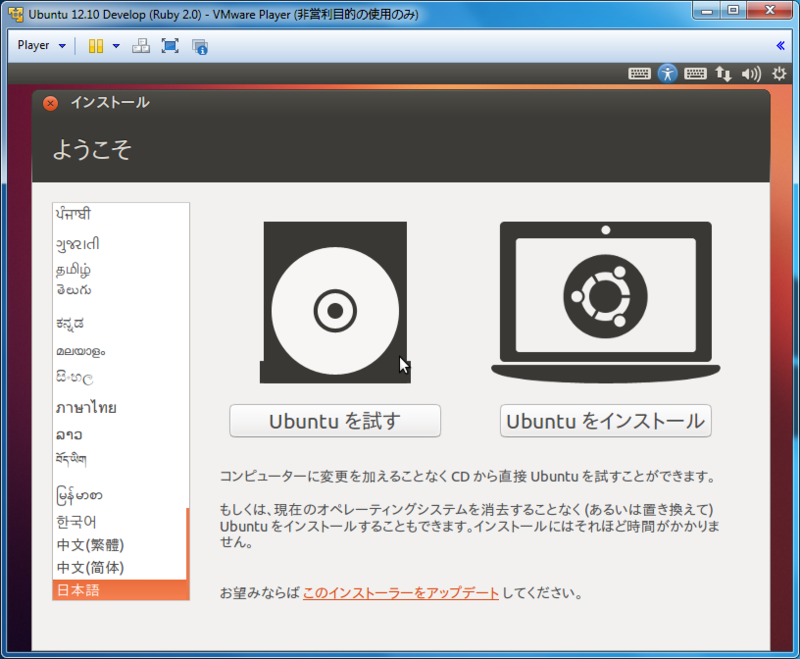
Task: Minimize the VMware Player window
Action: [707, 11]
